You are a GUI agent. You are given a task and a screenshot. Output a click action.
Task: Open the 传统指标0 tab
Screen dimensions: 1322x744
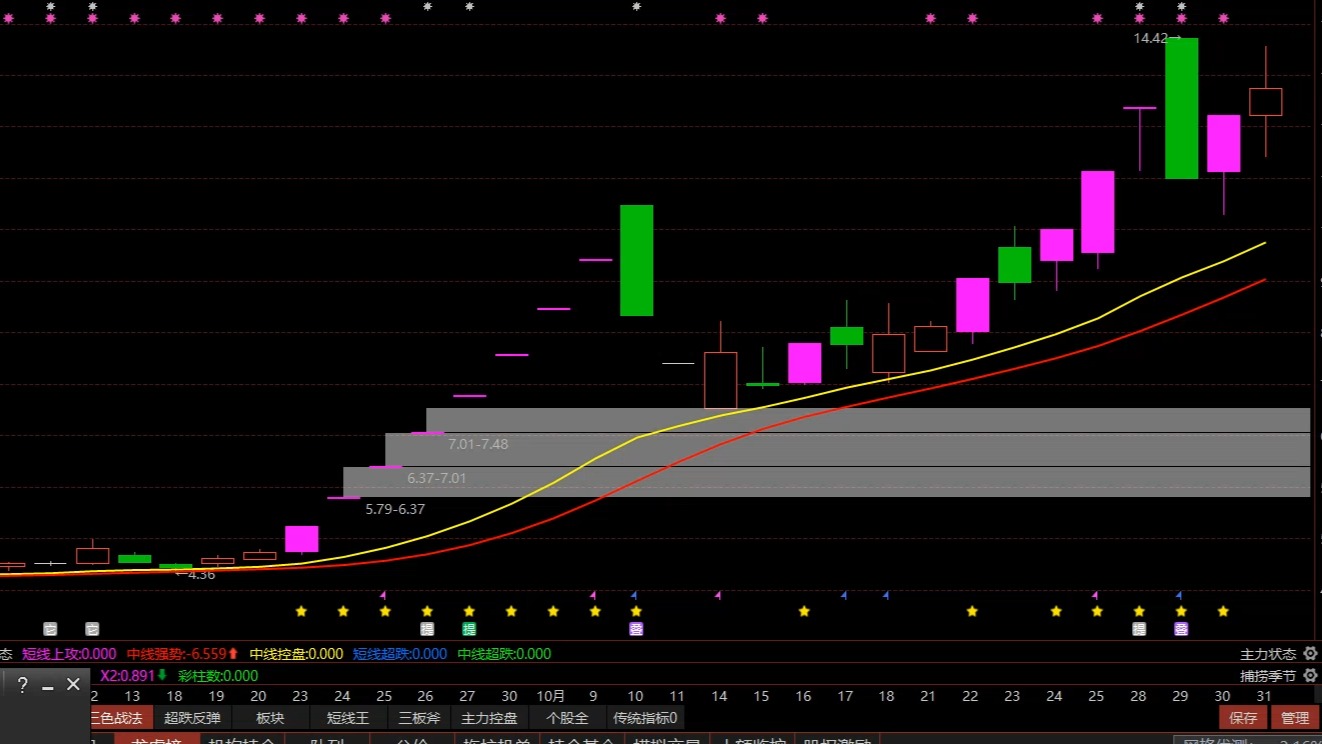point(645,718)
